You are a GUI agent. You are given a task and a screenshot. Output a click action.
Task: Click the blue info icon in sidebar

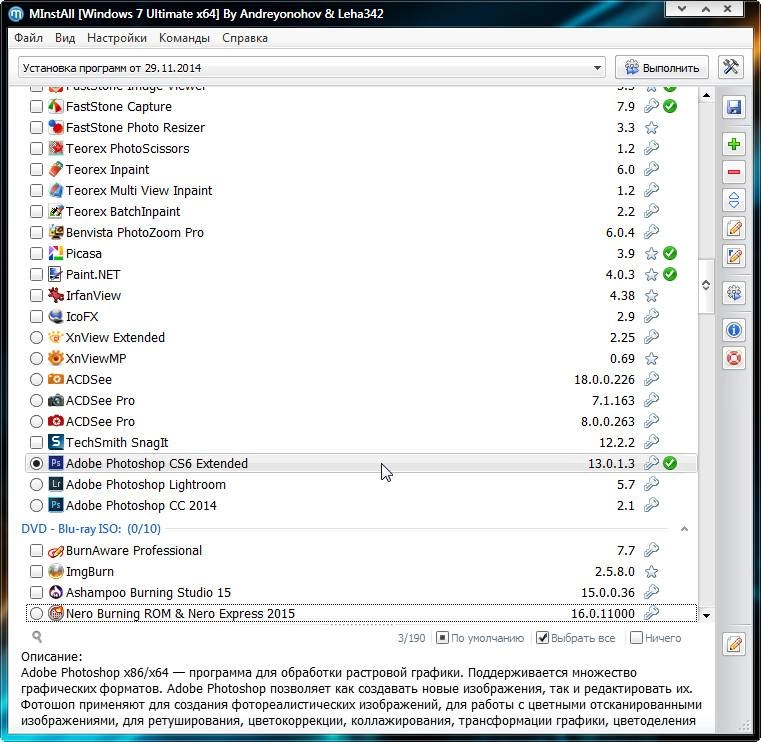click(x=733, y=330)
